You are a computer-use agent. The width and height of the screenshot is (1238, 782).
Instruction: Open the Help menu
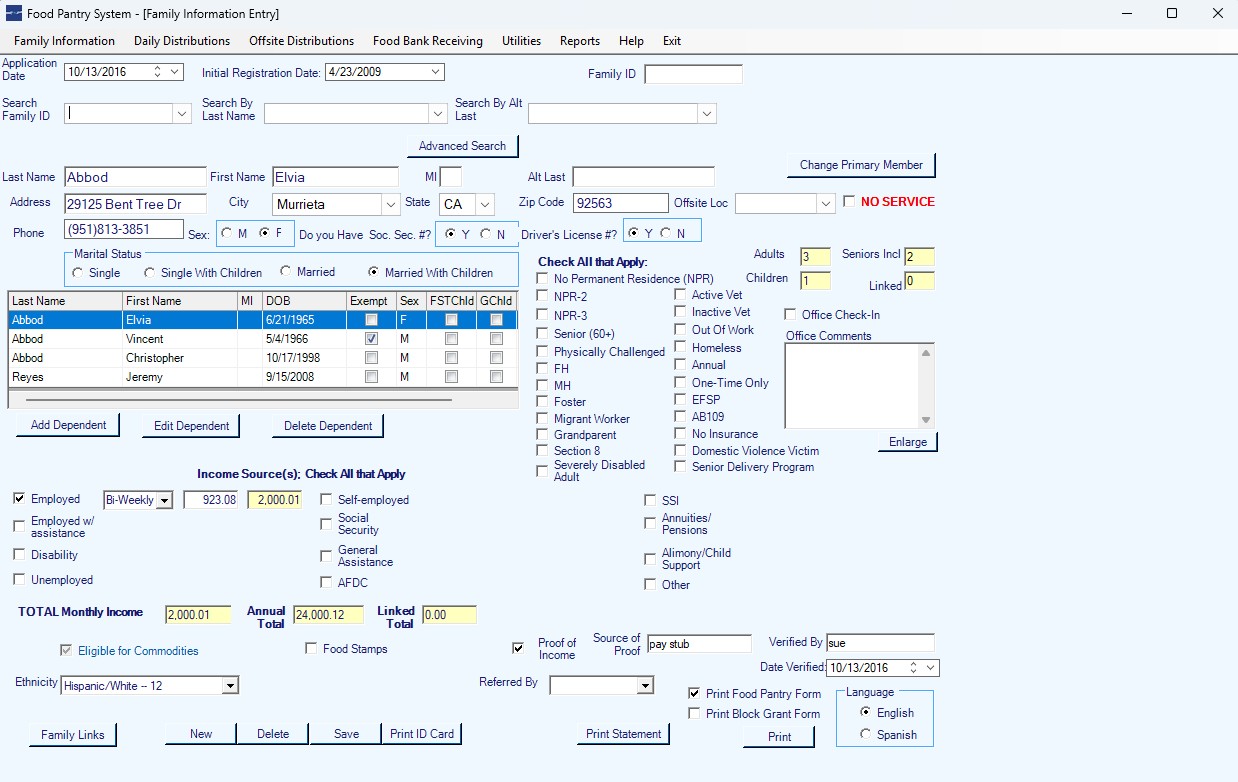(631, 41)
